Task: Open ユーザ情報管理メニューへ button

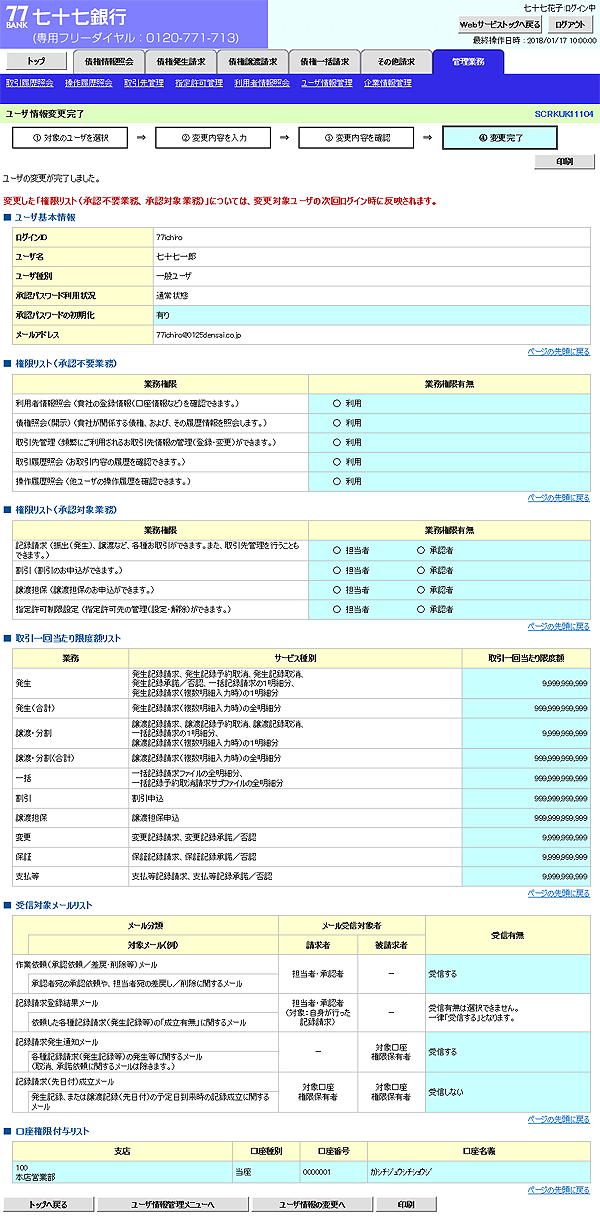Action: [x=172, y=1204]
